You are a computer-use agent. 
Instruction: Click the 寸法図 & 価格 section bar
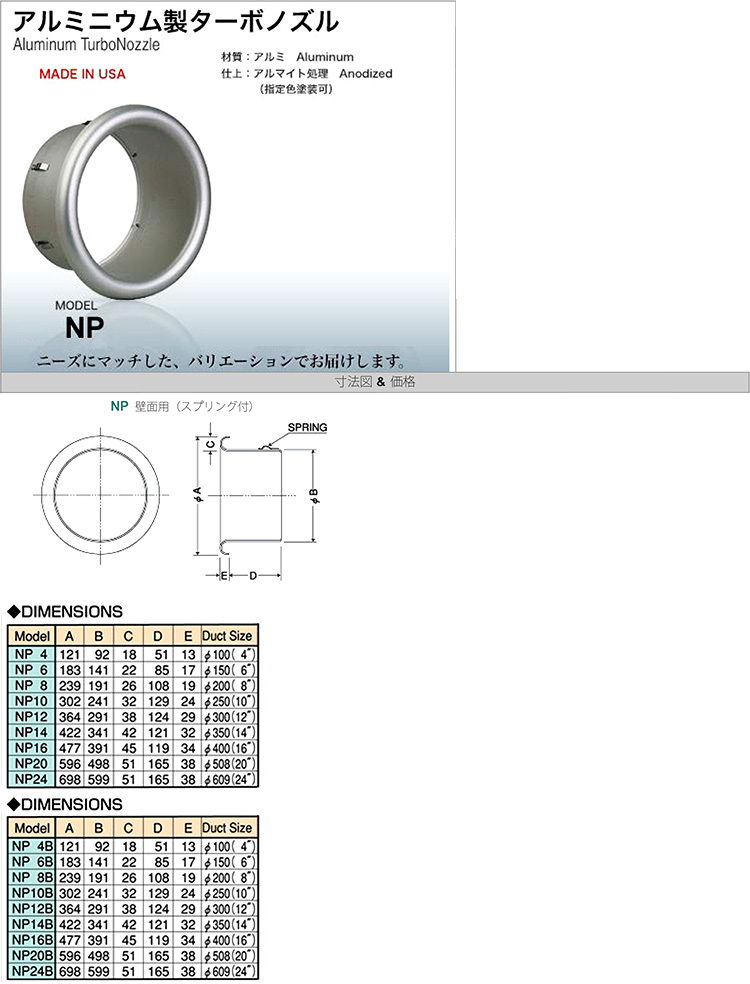point(375,382)
